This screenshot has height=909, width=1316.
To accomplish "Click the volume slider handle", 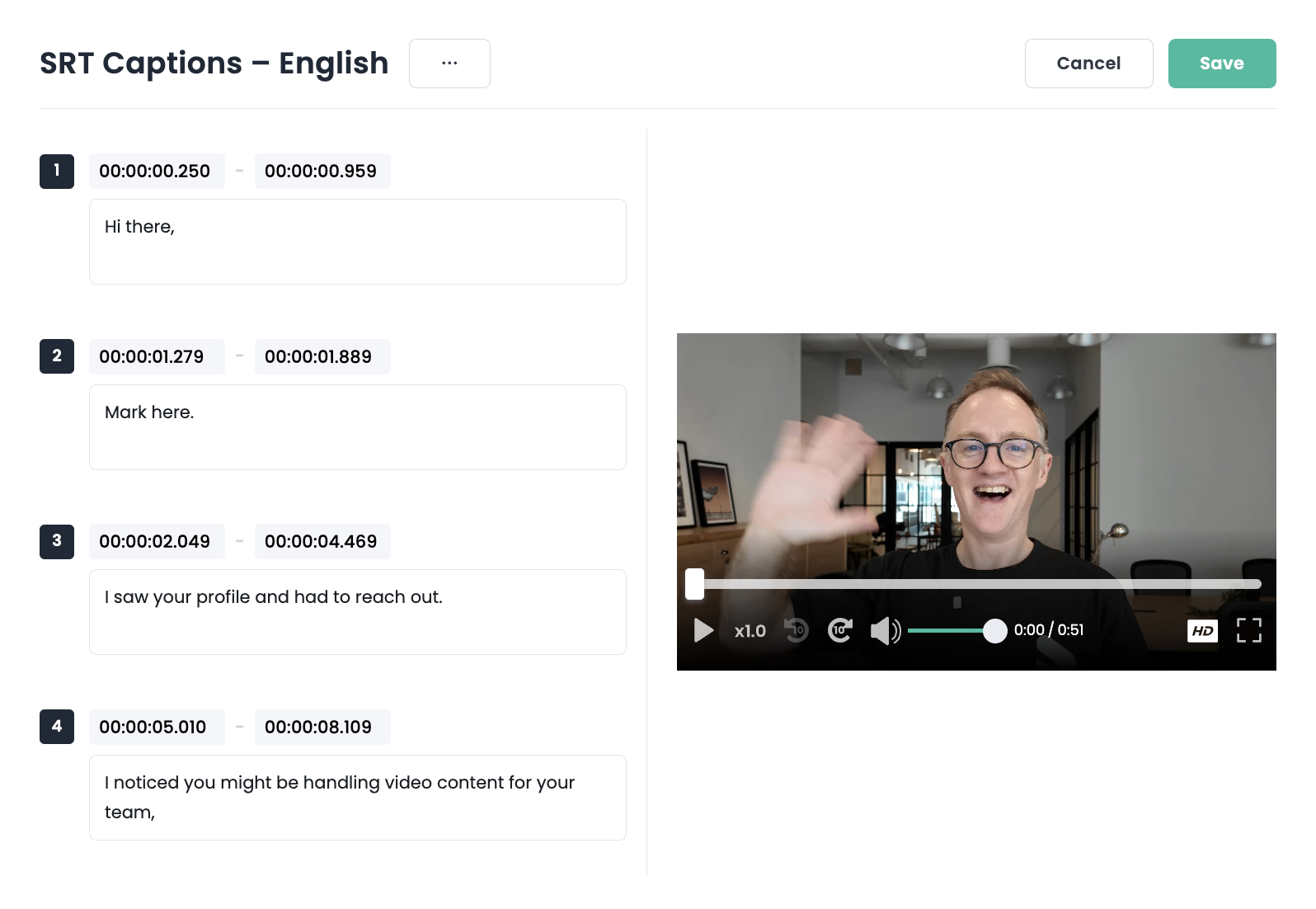I will tap(995, 631).
